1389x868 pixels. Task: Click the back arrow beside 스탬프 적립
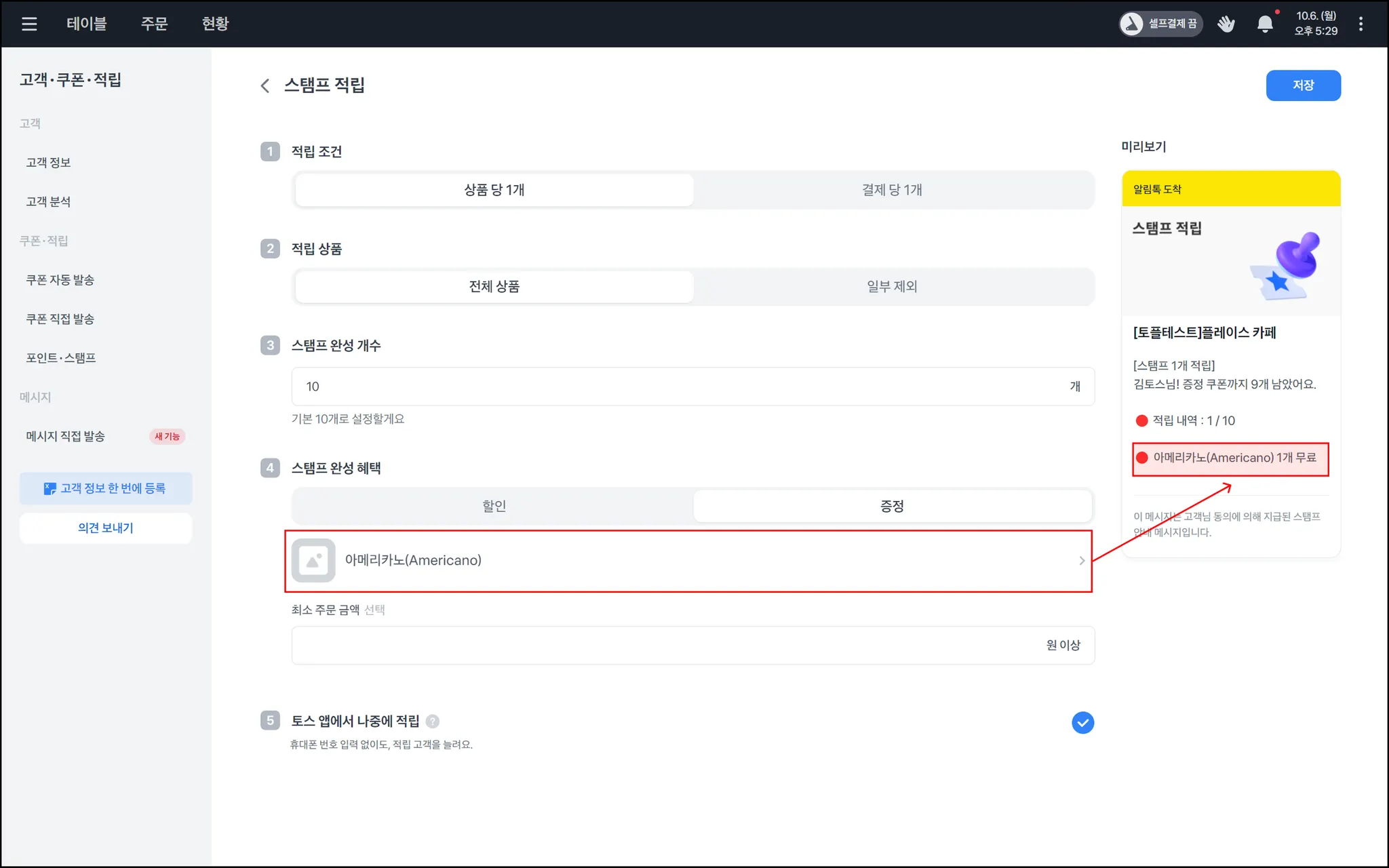[265, 85]
